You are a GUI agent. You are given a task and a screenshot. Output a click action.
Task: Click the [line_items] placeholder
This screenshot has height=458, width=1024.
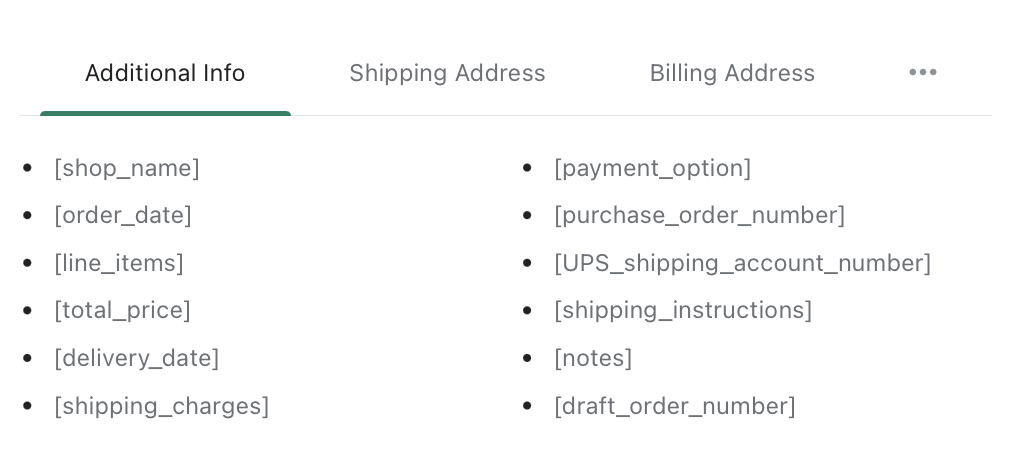119,263
